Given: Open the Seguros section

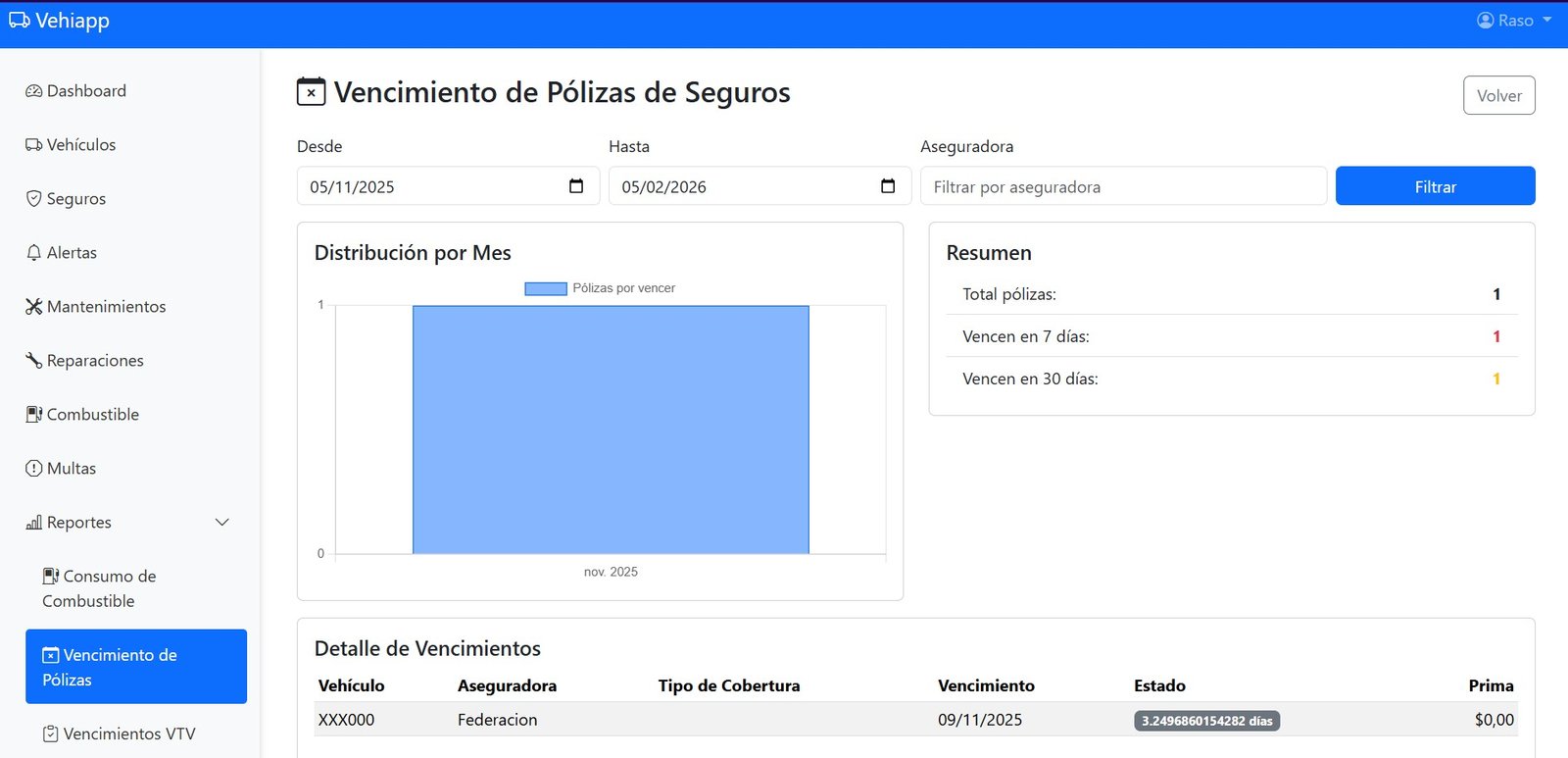Looking at the screenshot, I should click(136, 199).
